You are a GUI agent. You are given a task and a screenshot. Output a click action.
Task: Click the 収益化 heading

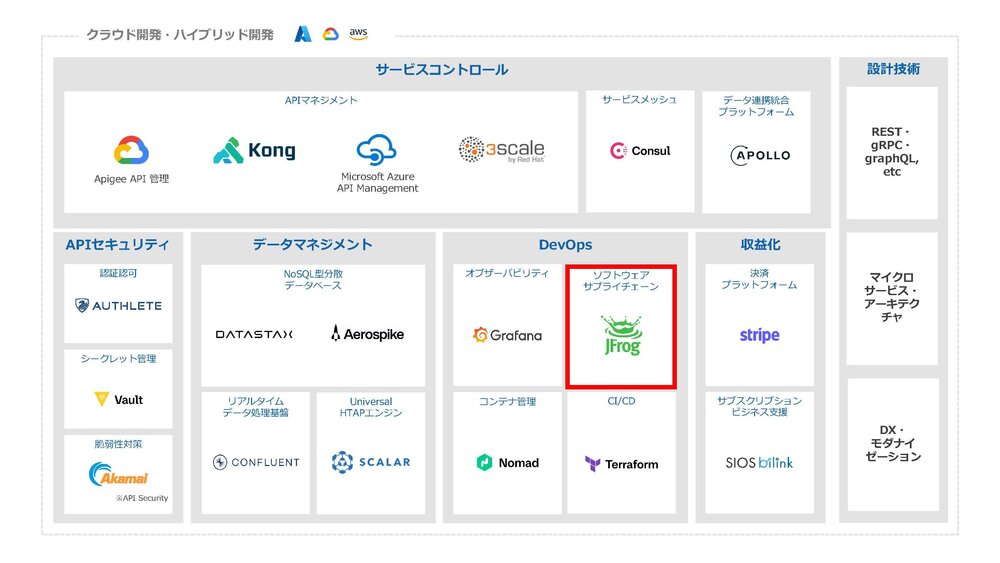point(760,245)
